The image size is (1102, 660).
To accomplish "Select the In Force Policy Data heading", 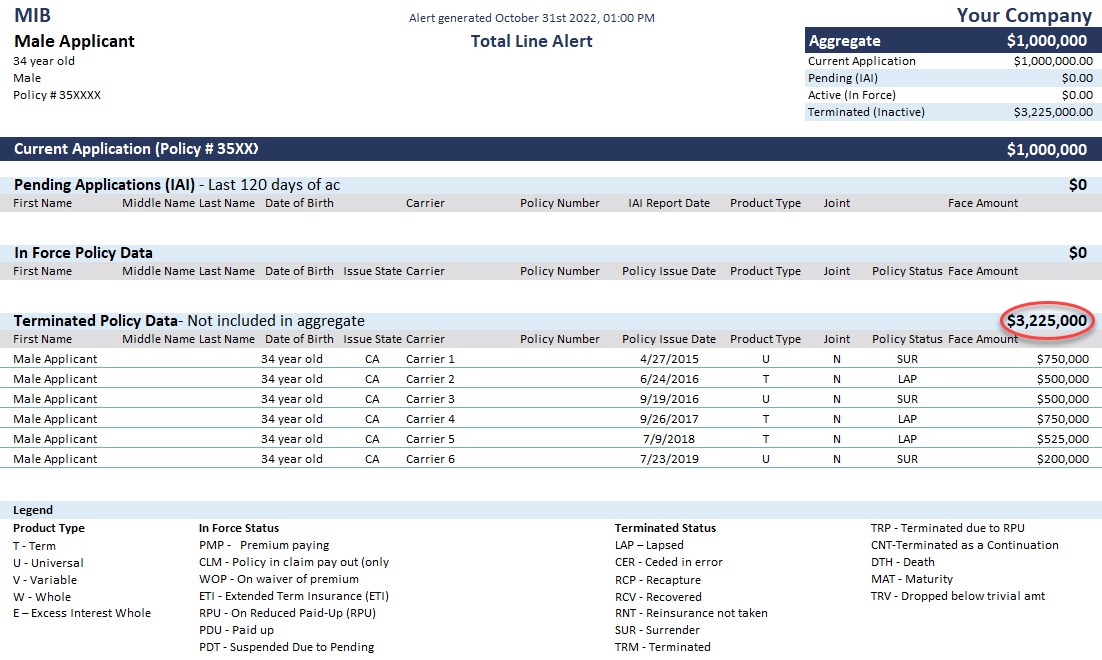I will pyautogui.click(x=84, y=253).
